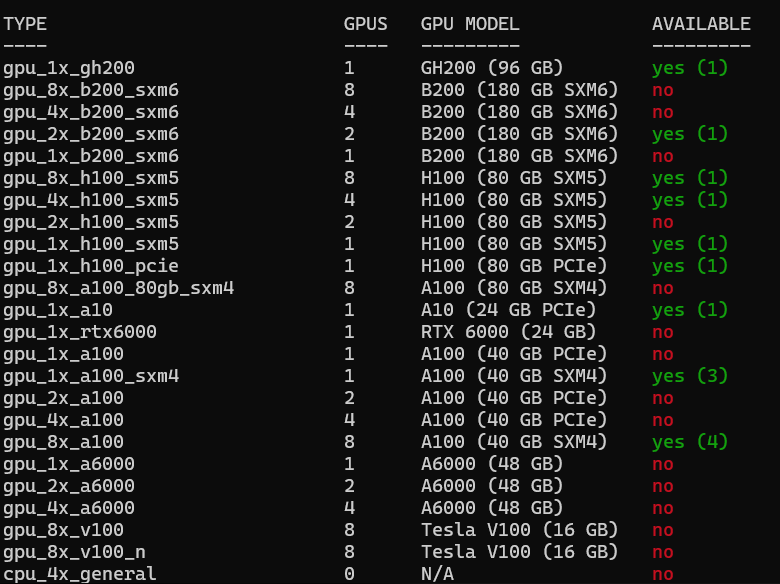Click the GPUS column header
This screenshot has height=584, width=780.
coord(366,24)
